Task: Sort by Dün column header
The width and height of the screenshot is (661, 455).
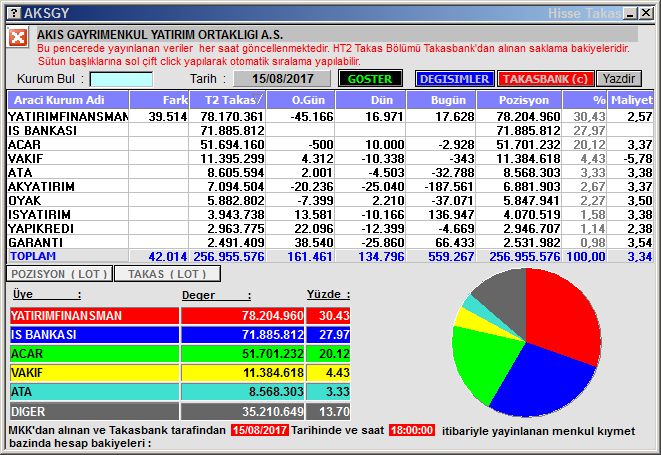Action: tap(371, 100)
